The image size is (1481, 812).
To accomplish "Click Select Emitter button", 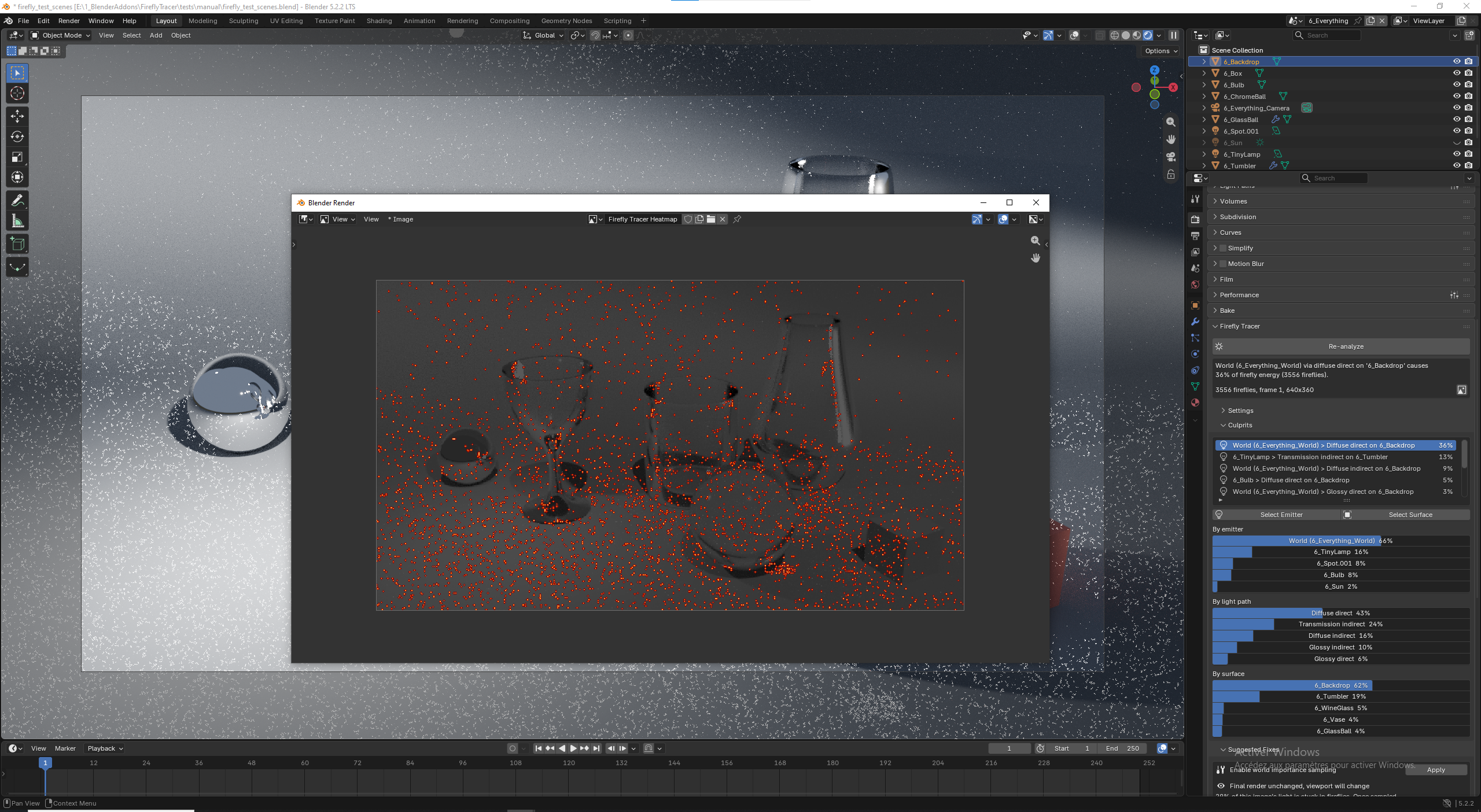I will coord(1277,515).
